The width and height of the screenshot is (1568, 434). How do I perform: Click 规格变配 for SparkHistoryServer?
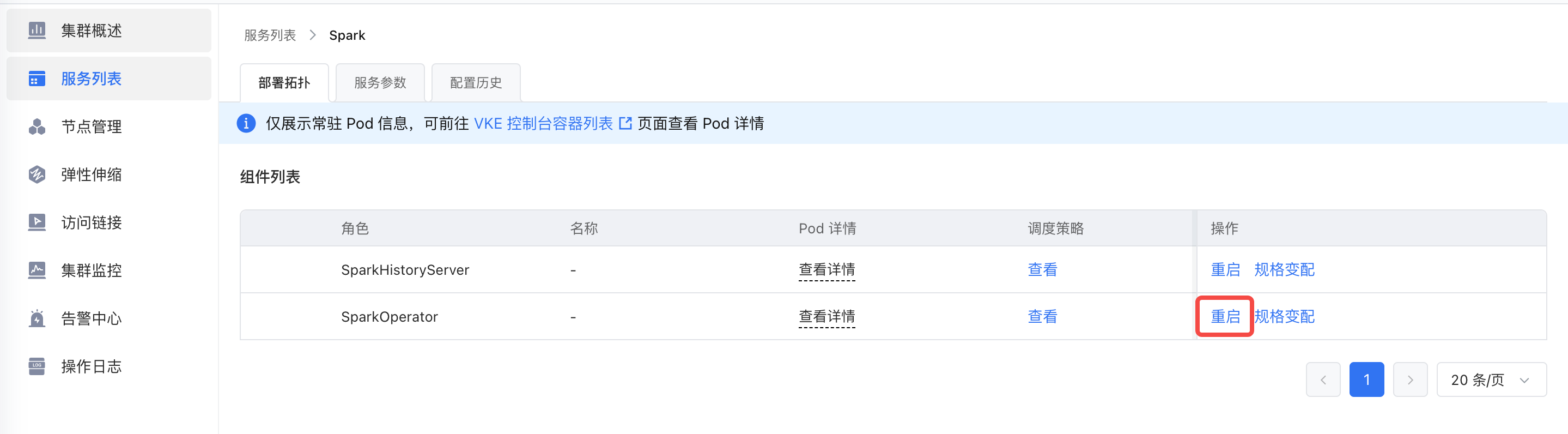coord(1284,269)
